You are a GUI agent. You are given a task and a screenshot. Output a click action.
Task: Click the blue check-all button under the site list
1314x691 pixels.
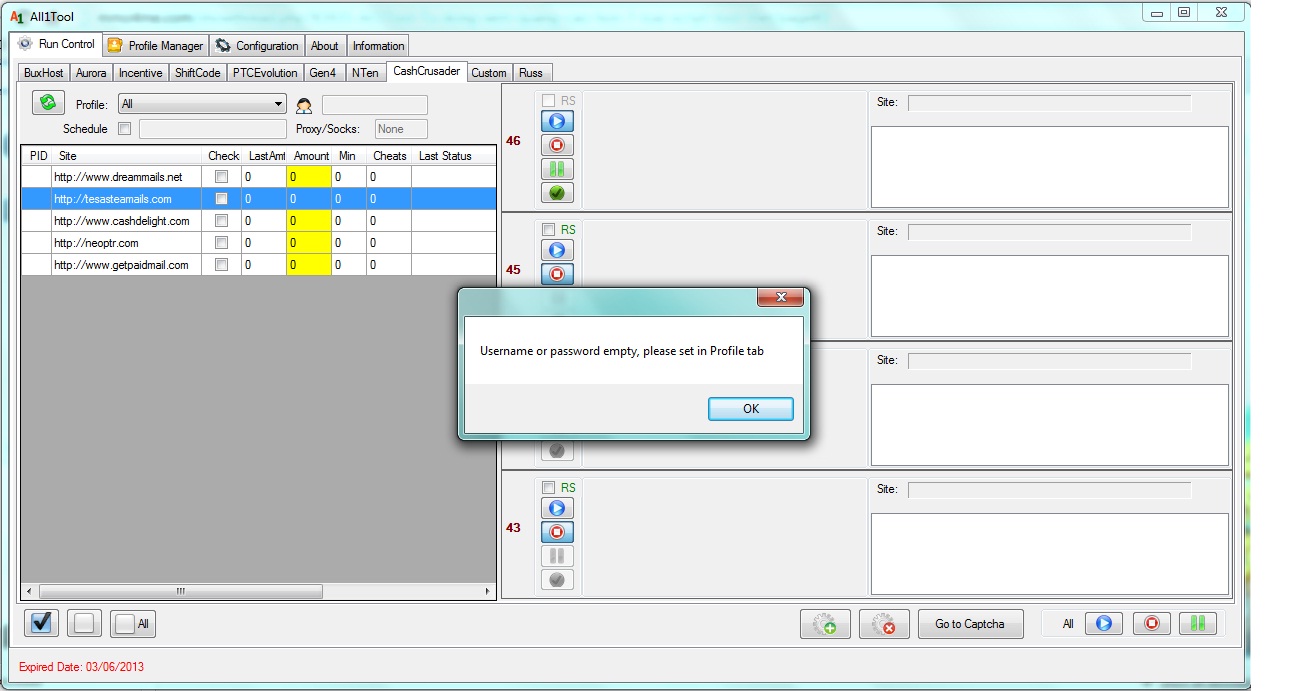41,623
